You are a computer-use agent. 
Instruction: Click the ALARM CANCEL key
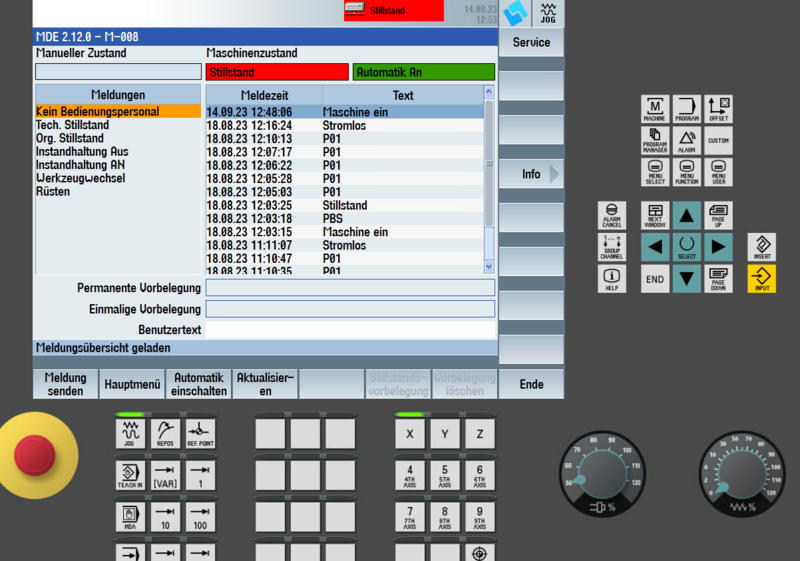611,215
